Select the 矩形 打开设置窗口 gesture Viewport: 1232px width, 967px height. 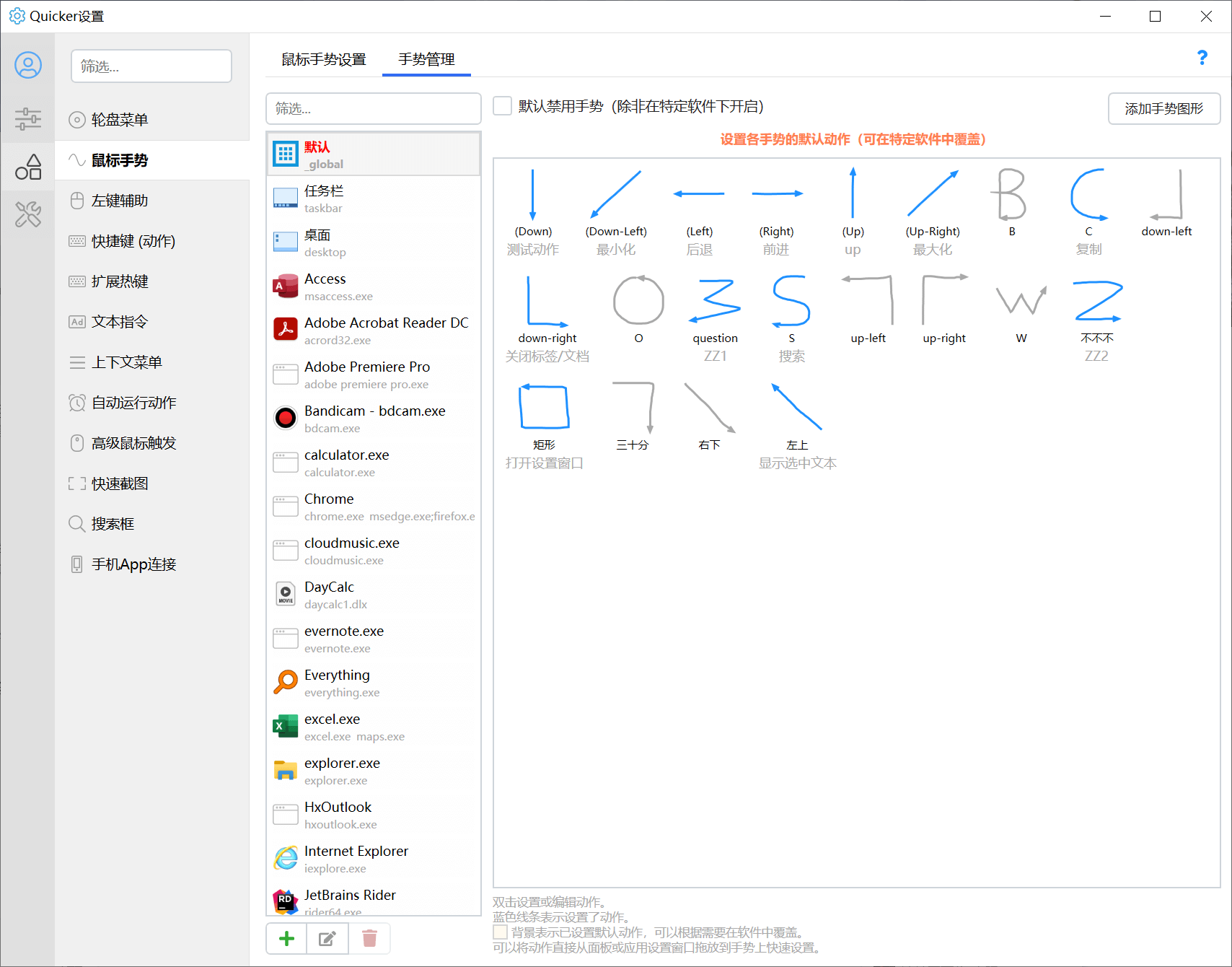tap(544, 426)
